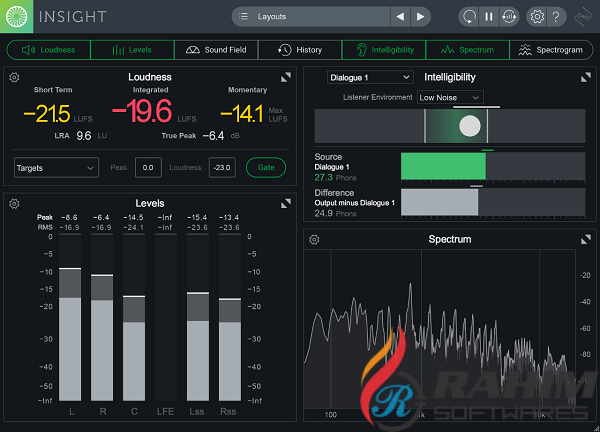Toggle the History module tab
The width and height of the screenshot is (600, 432).
(300, 50)
